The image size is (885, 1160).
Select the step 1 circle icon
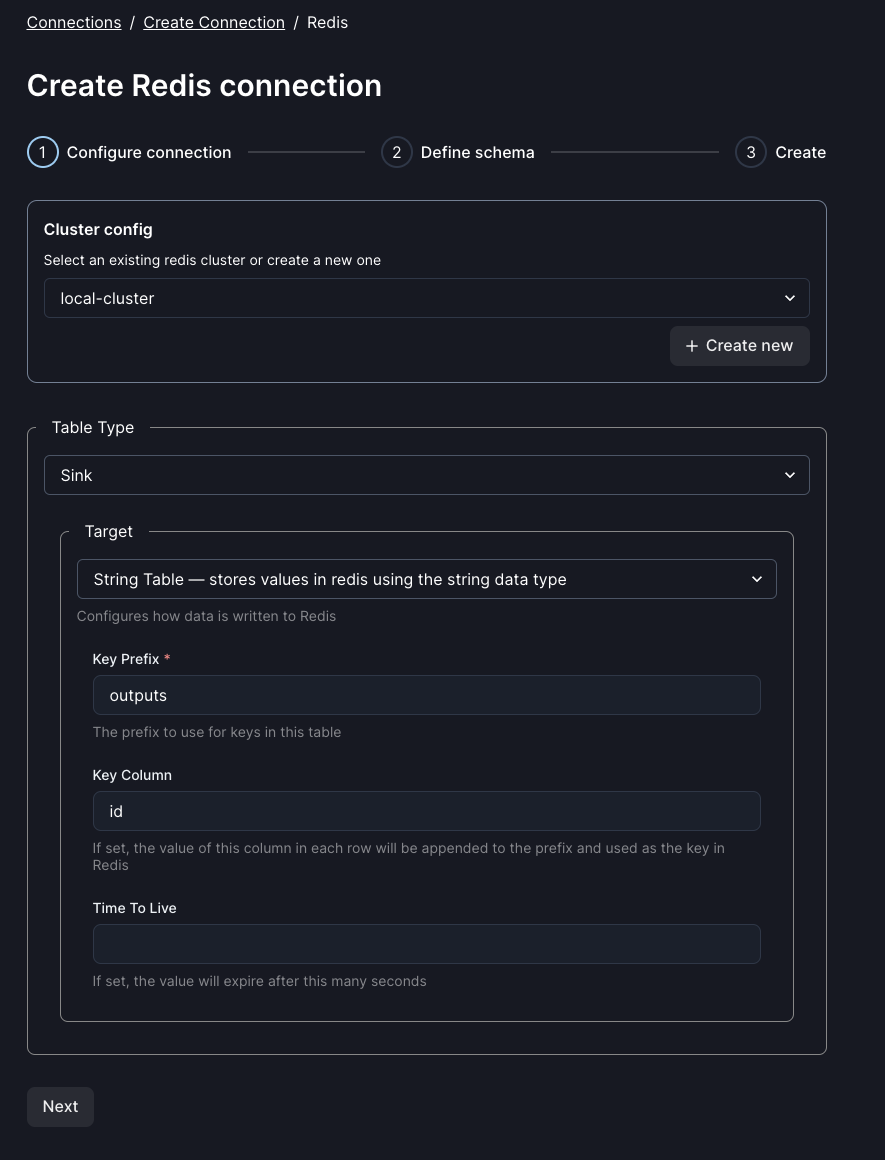click(42, 152)
